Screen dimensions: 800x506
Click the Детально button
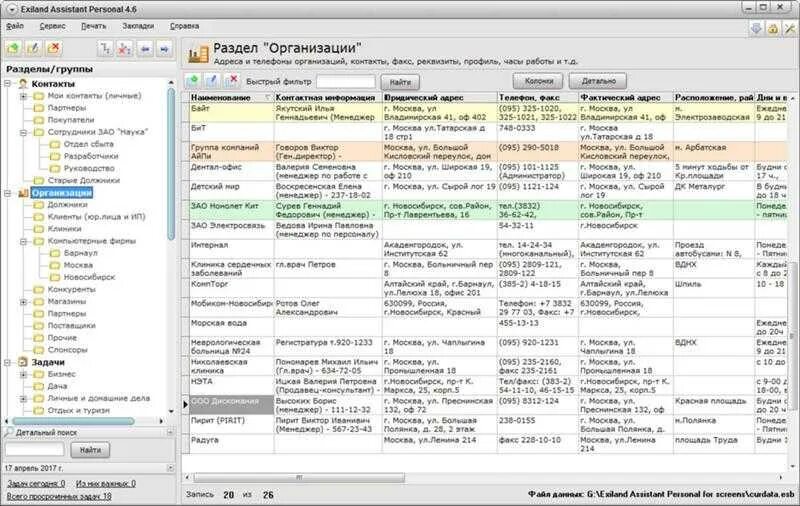pos(598,81)
